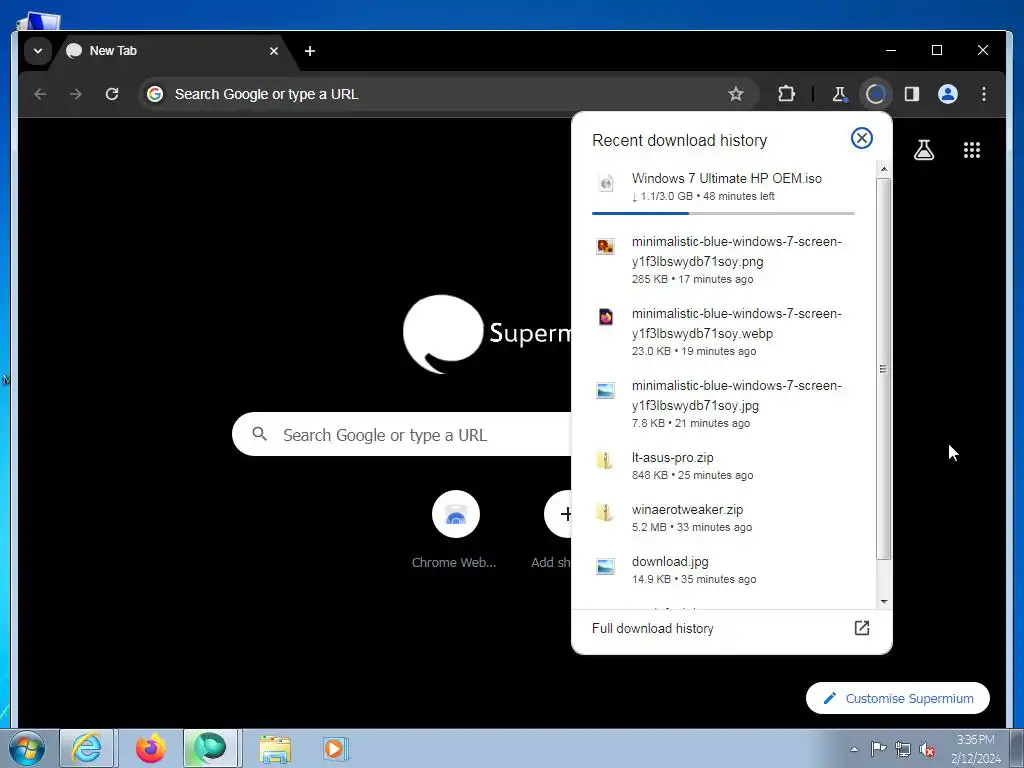Open the y1f3lbswydb71soy.png download entry
Viewport: 1024px width, 768px height.
click(723, 259)
